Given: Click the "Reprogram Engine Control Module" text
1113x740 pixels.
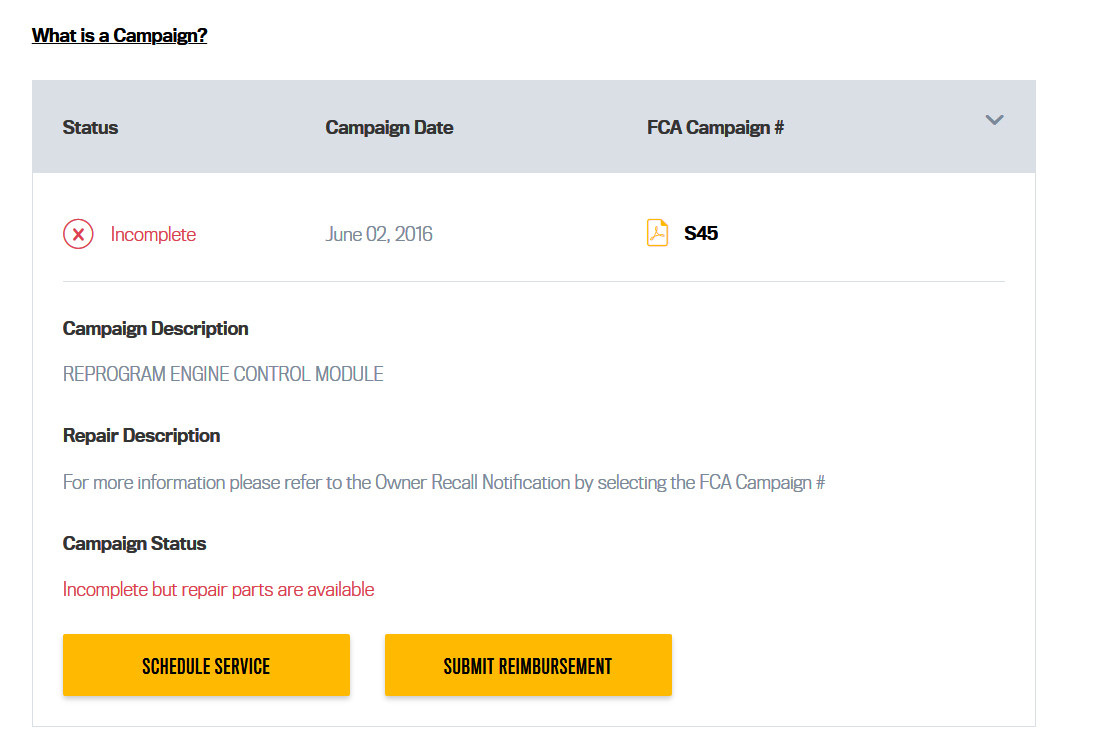Looking at the screenshot, I should coord(223,375).
